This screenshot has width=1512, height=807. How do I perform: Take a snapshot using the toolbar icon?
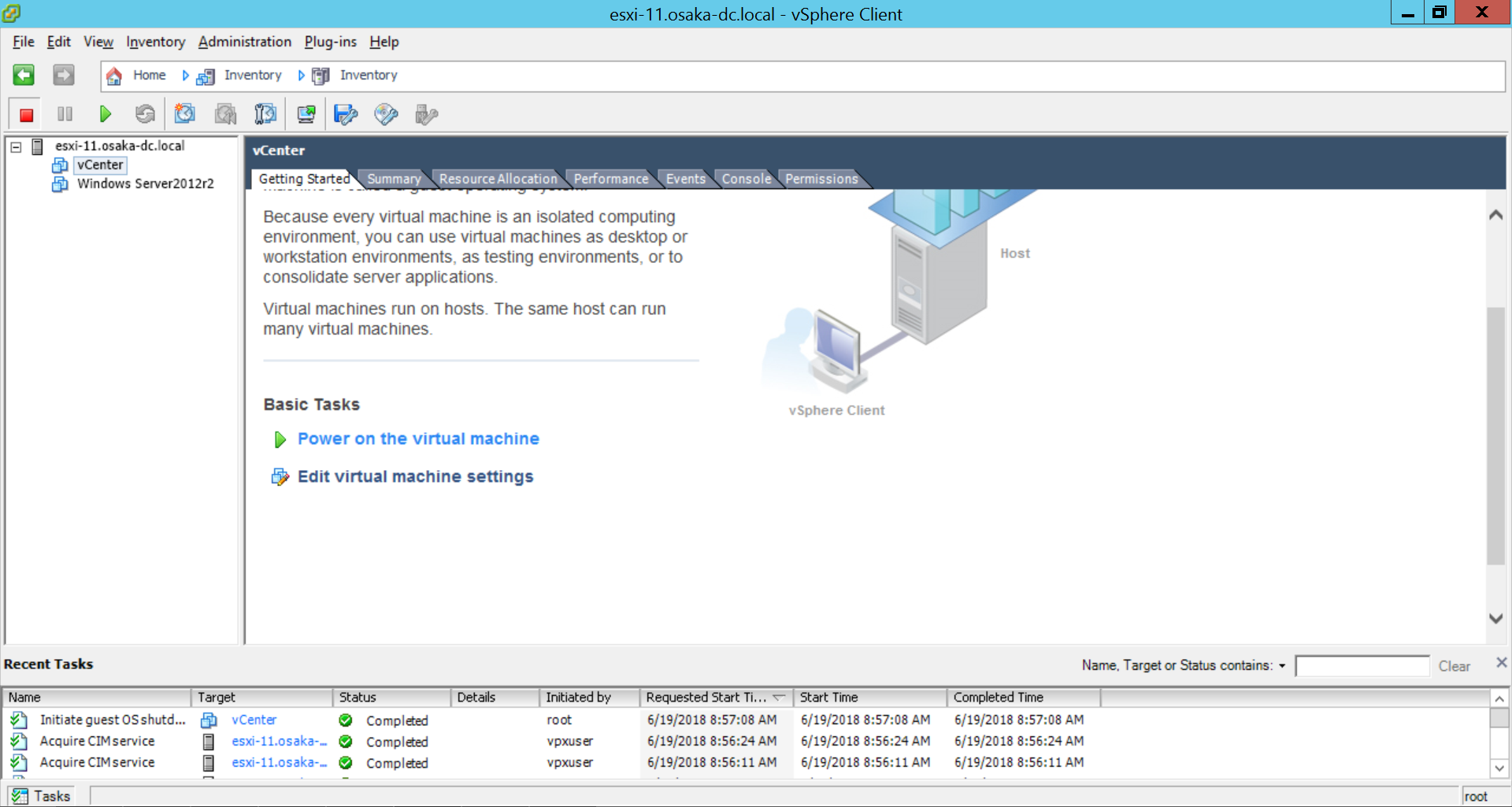click(x=185, y=115)
